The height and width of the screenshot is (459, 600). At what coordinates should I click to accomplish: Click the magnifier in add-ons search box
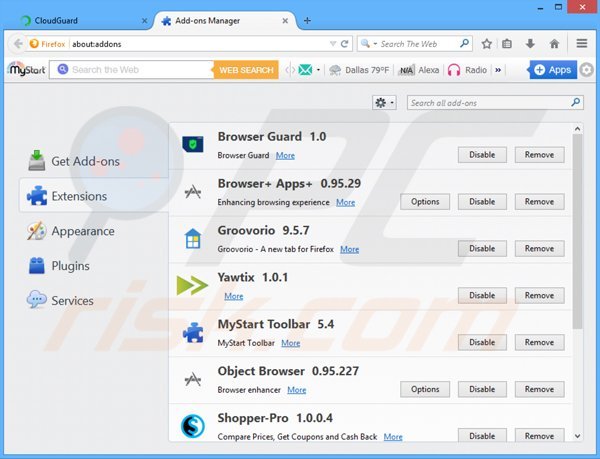pyautogui.click(x=576, y=103)
